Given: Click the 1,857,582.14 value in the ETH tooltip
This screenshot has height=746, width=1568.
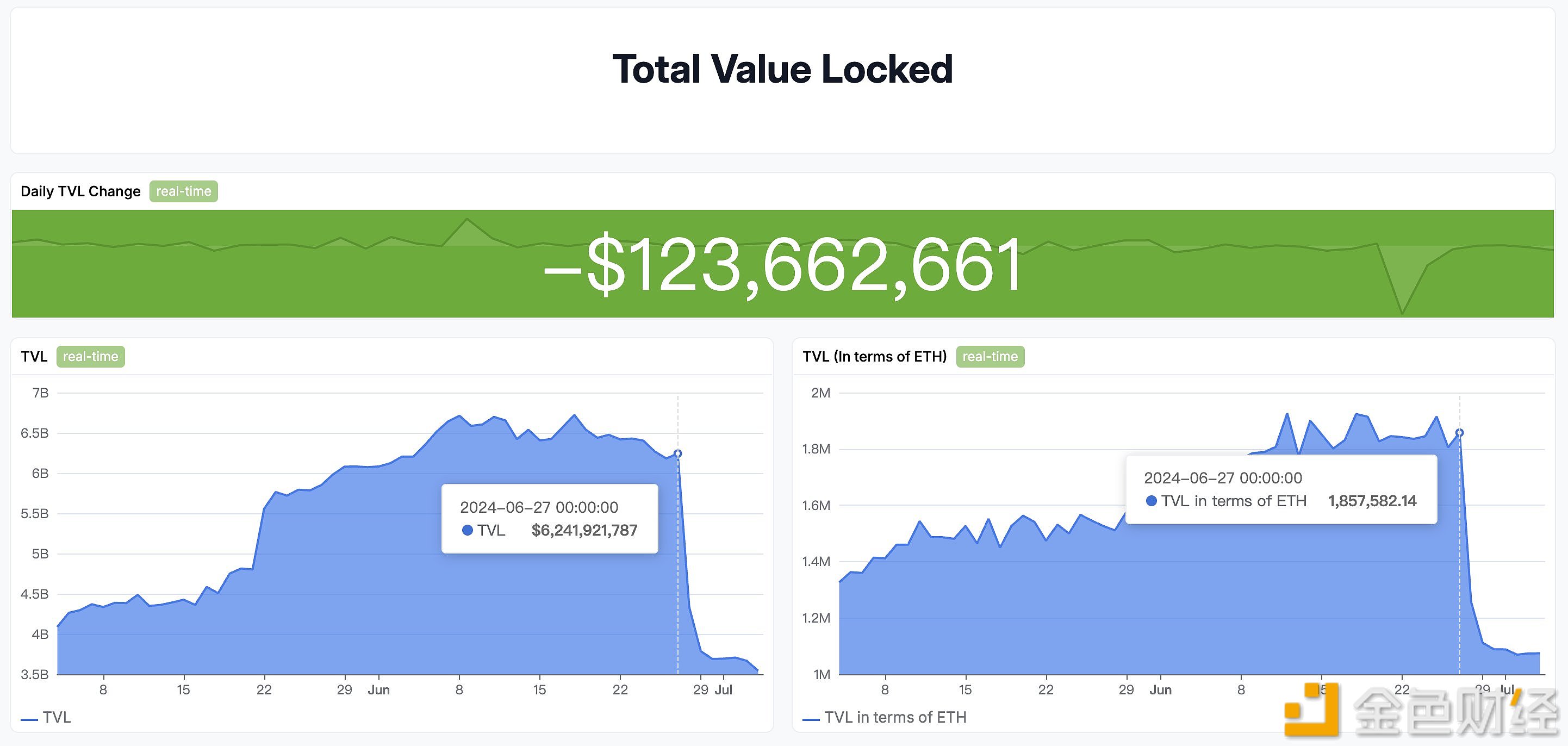Looking at the screenshot, I should [x=1372, y=501].
